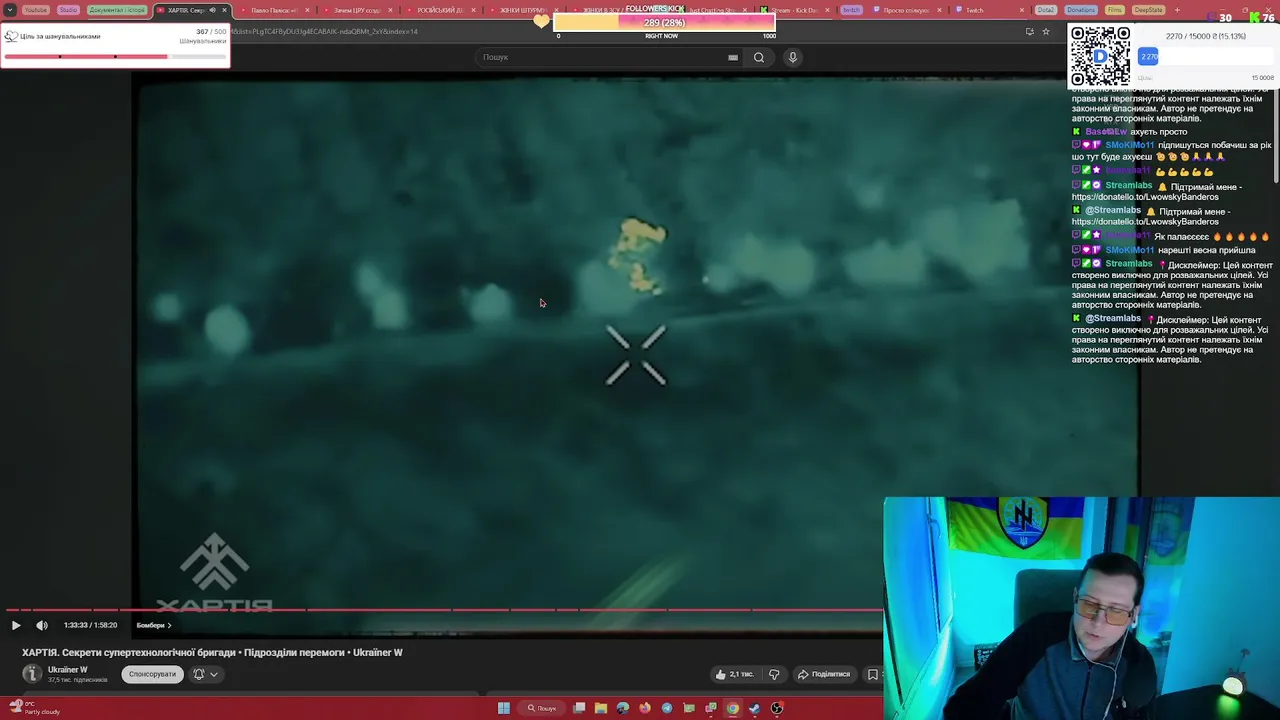
Task: Click the video title ХАРТІЯ. Секрети супертехнологічної бригади
Action: [x=212, y=652]
